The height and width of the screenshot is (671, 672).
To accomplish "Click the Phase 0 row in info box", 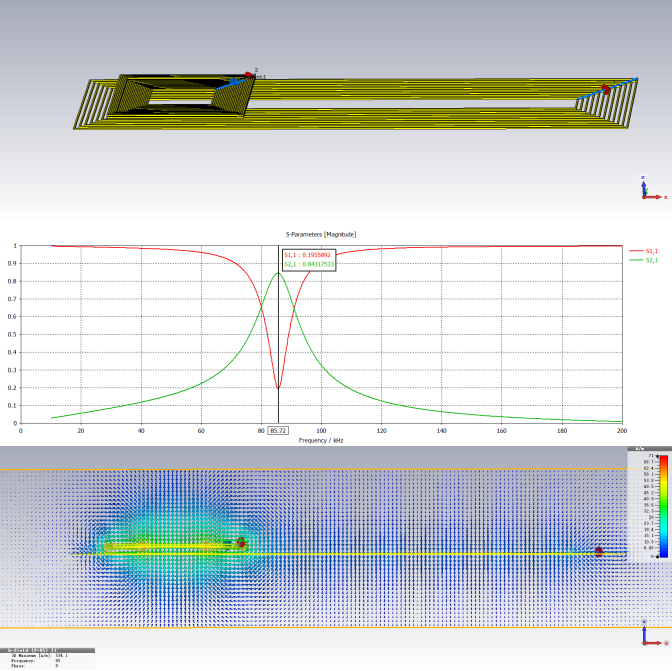I will 34,666.
